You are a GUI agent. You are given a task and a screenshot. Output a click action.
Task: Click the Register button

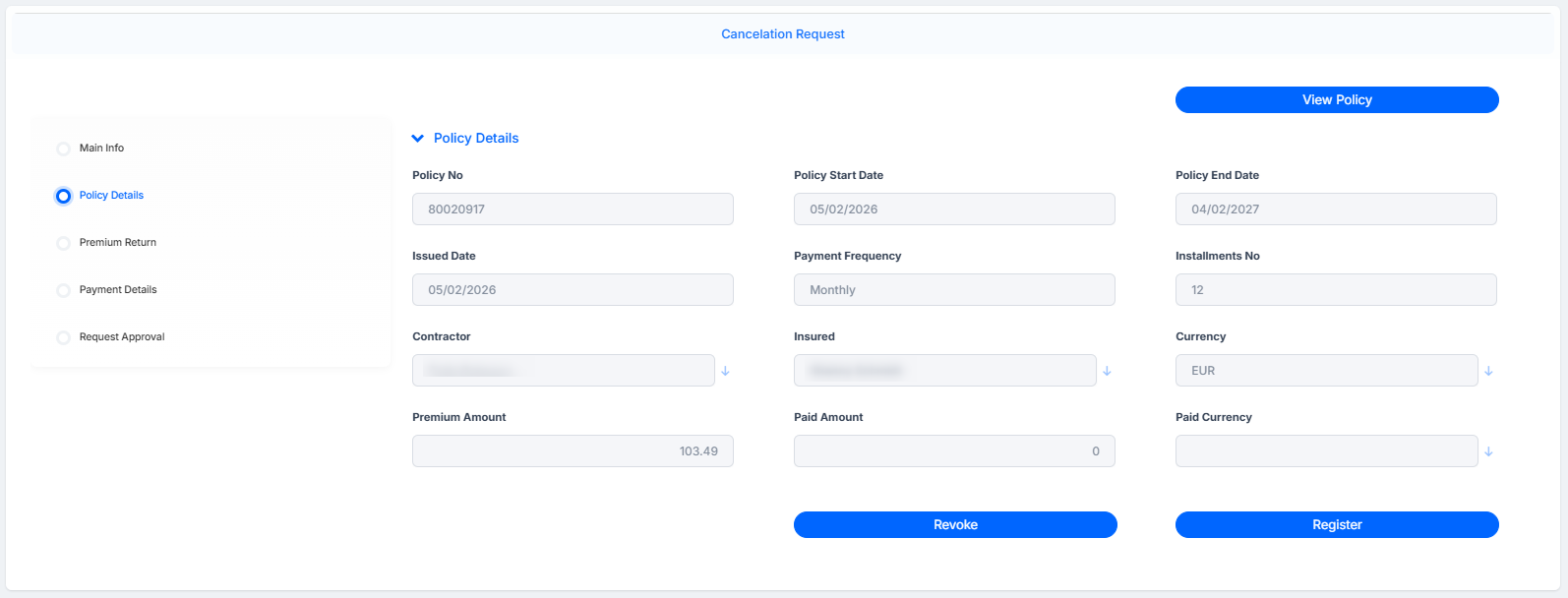(1337, 525)
